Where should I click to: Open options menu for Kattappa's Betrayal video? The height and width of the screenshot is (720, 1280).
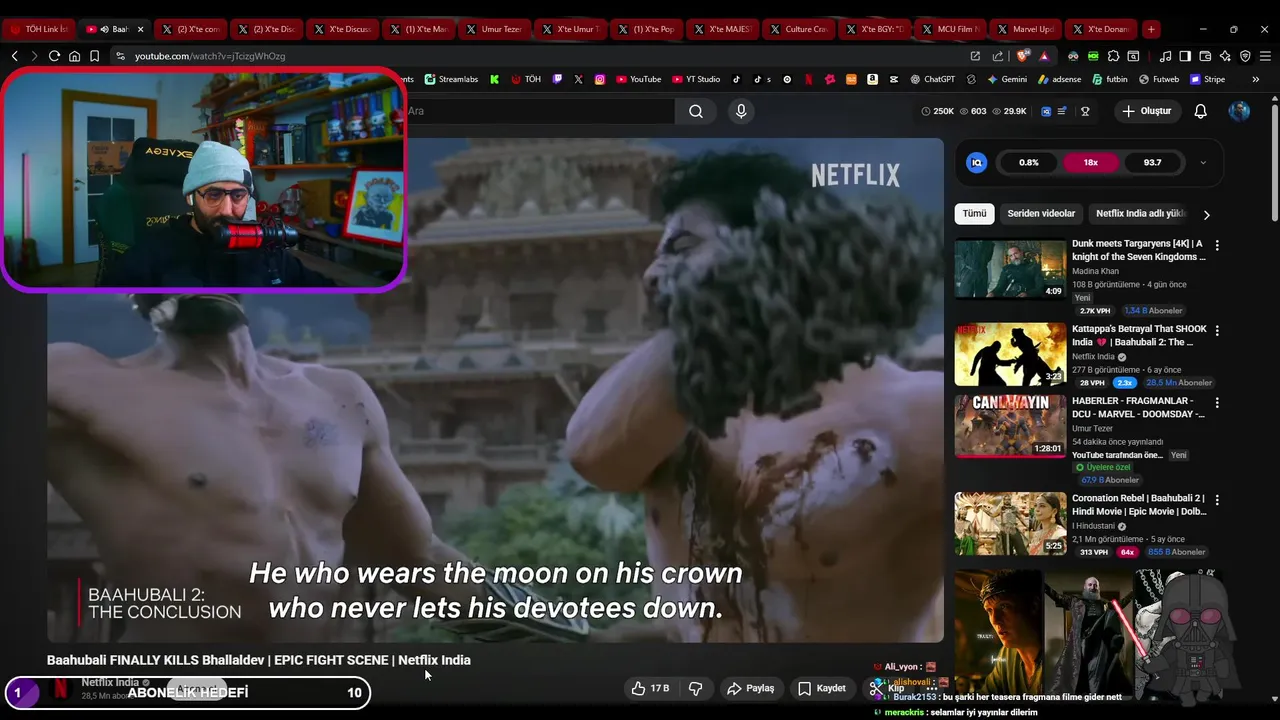(1217, 330)
